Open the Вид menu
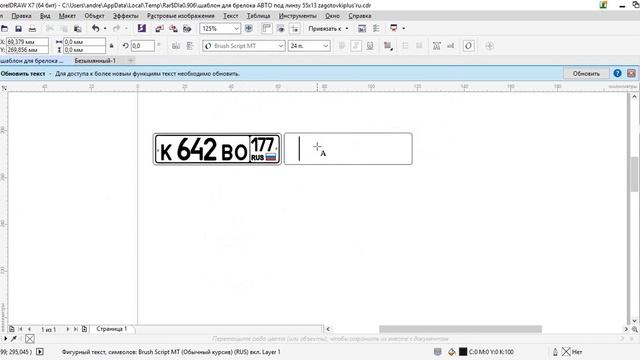This screenshot has height=360, width=640. (x=45, y=16)
